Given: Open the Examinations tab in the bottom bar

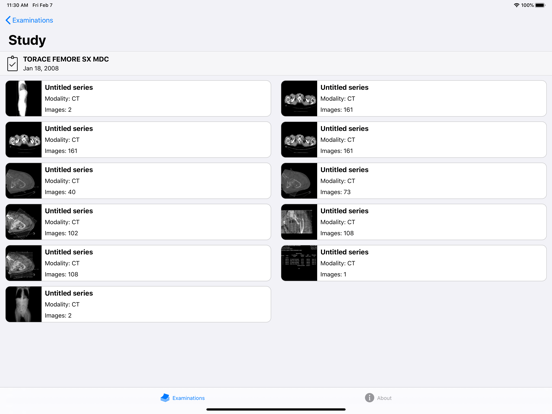Looking at the screenshot, I should pyautogui.click(x=182, y=398).
